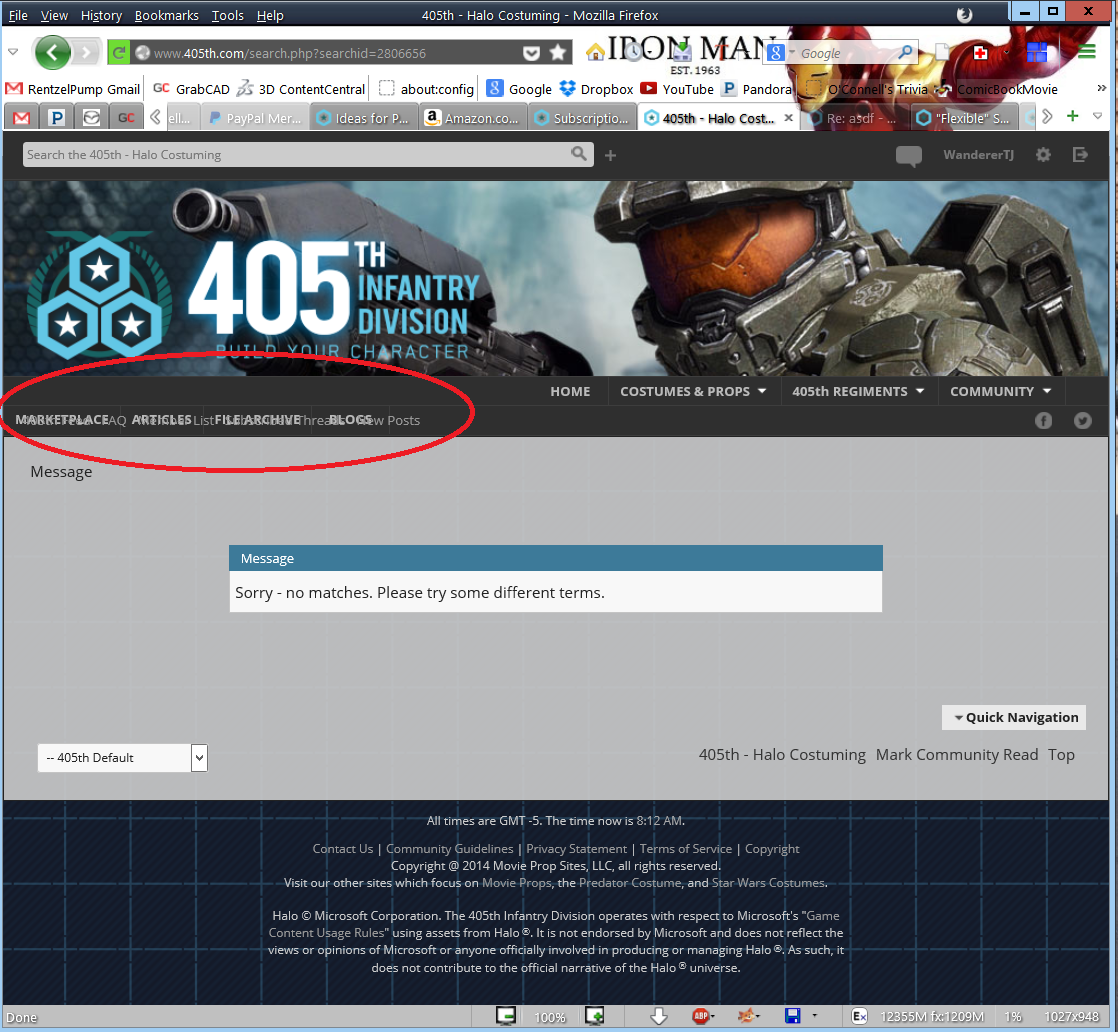The width and height of the screenshot is (1118, 1032).
Task: Open the WandererTJ profile link
Action: [978, 155]
